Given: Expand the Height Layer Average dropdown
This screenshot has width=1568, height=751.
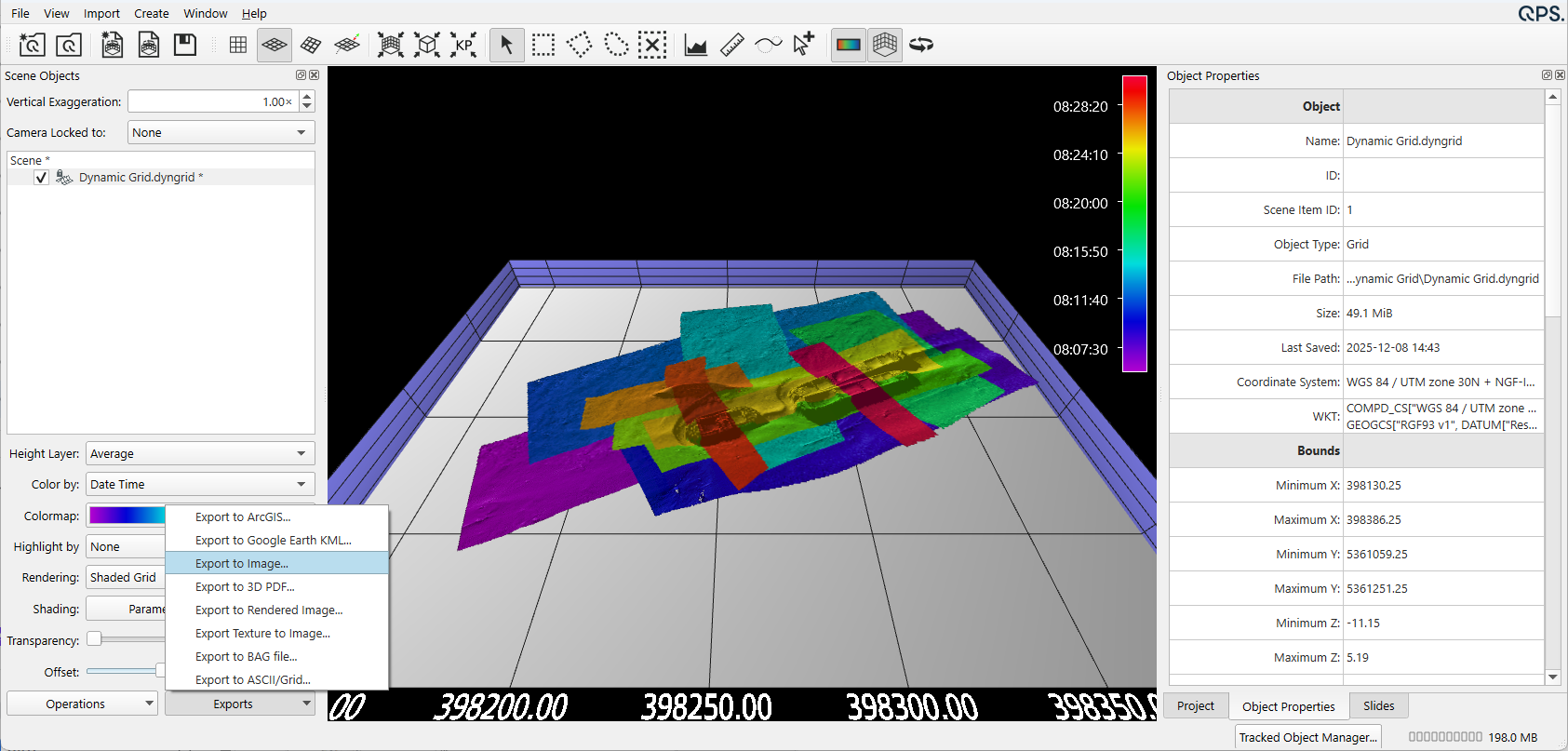Looking at the screenshot, I should click(200, 454).
